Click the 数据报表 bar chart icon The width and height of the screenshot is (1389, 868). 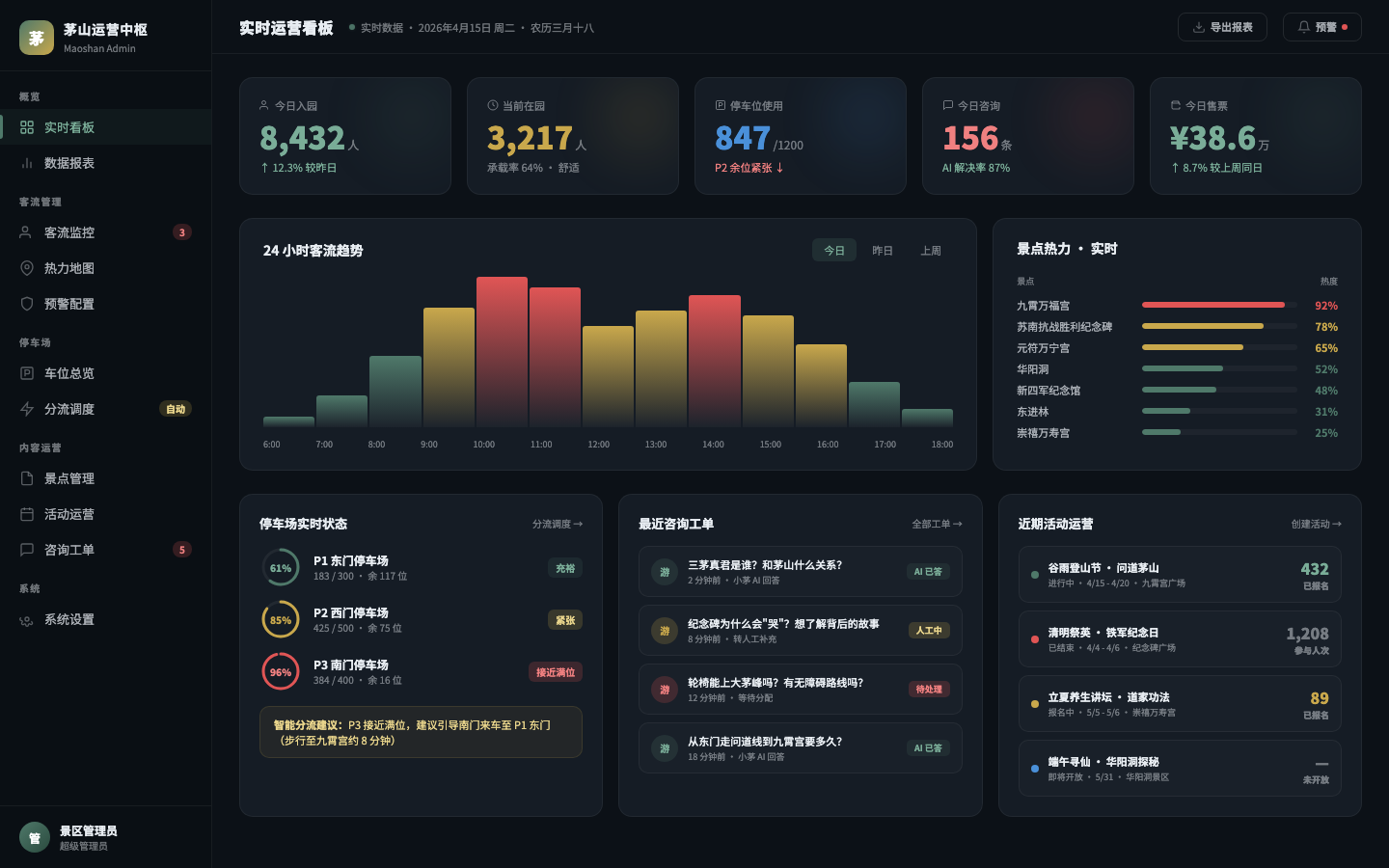[27, 163]
